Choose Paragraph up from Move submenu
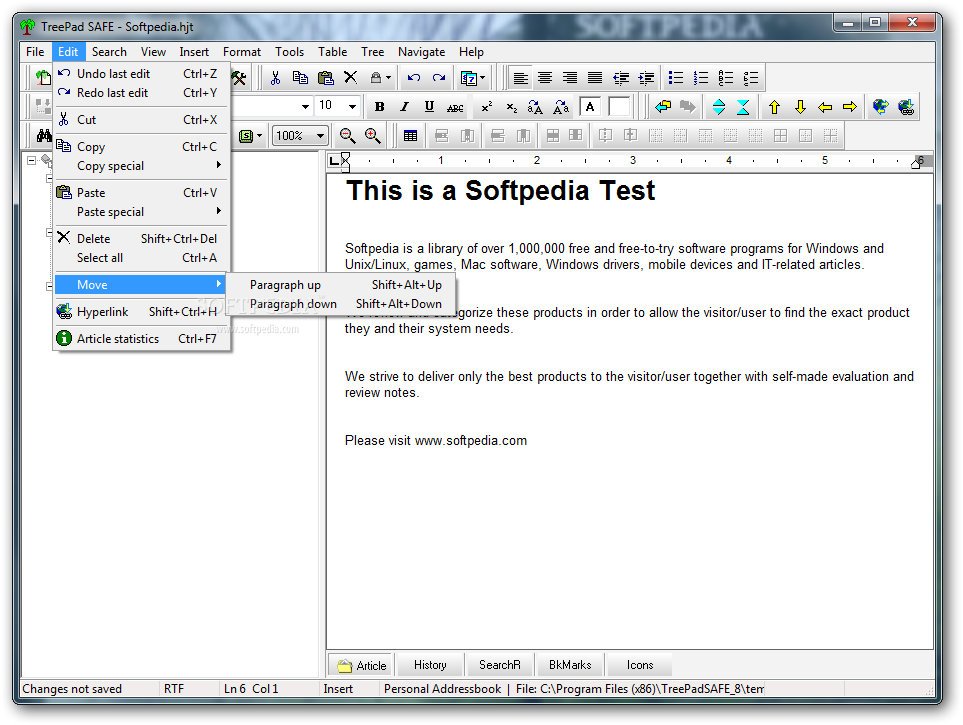Viewport: 963px width, 725px height. [341, 285]
